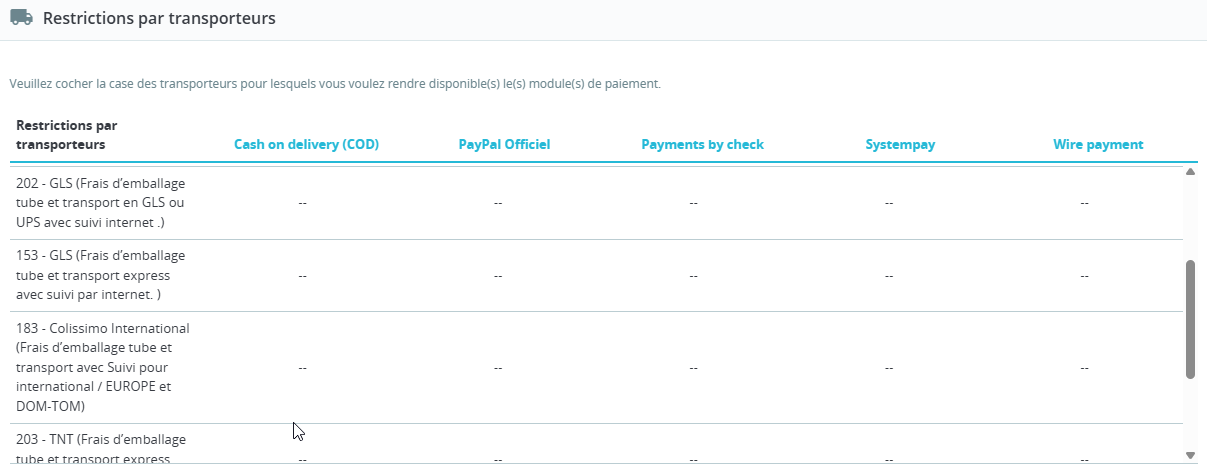This screenshot has height=473, width=1207.
Task: Select the 202 - GLS carrier row label
Action: (x=101, y=203)
